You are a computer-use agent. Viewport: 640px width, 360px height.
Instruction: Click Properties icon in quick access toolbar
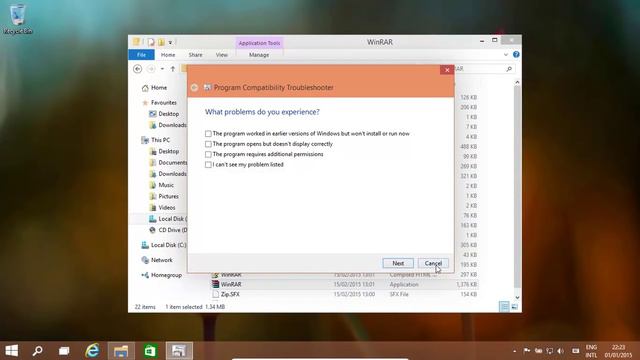[151, 42]
